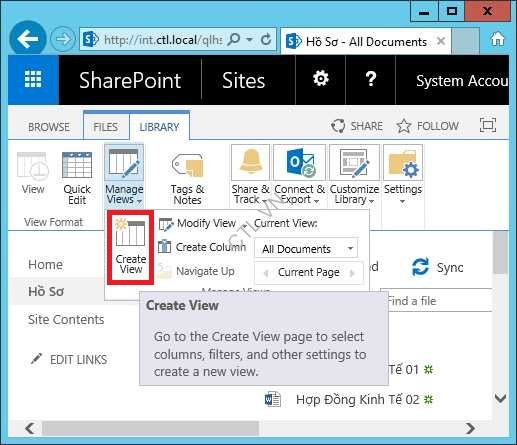Click the View ribbon icon
517x445 pixels.
[x=33, y=173]
